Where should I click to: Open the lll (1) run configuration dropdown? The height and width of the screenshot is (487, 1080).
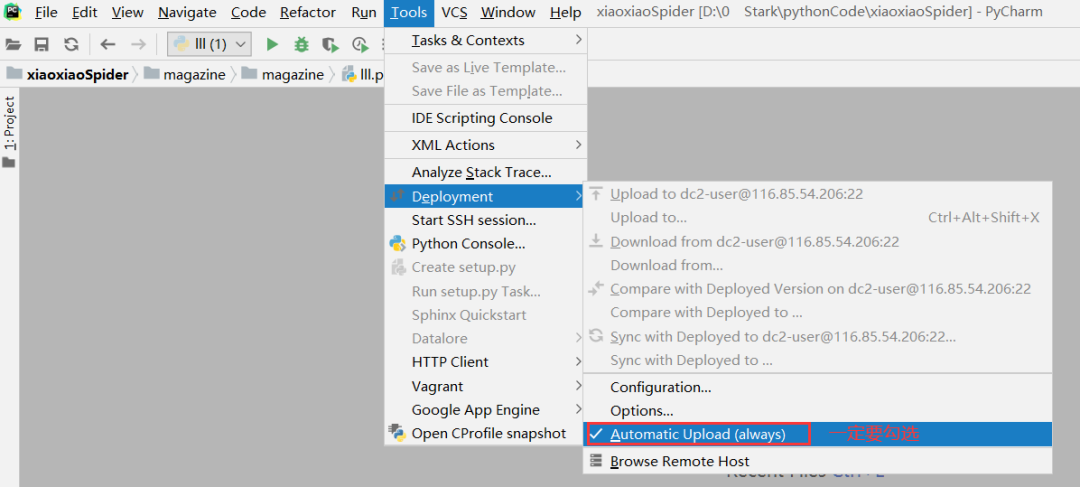tap(209, 45)
